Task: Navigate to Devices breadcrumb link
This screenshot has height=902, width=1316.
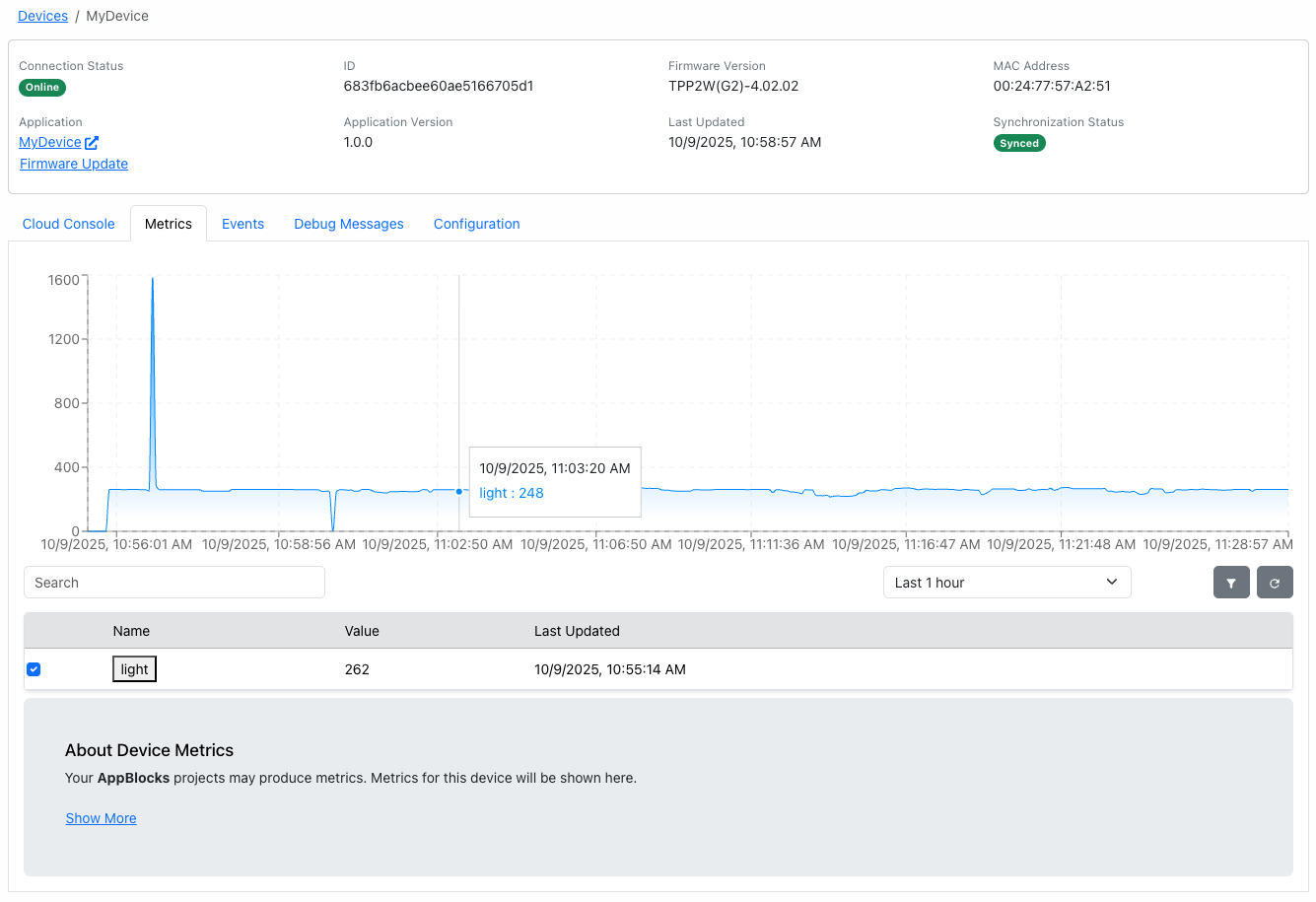Action: pos(43,16)
